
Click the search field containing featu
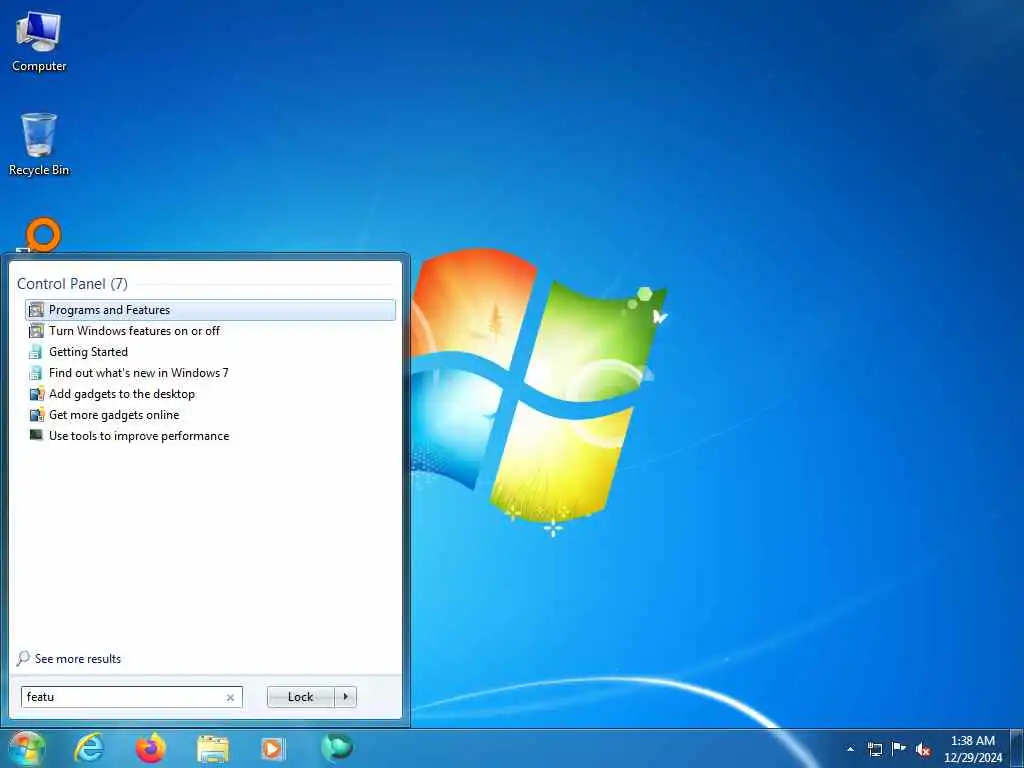(131, 697)
